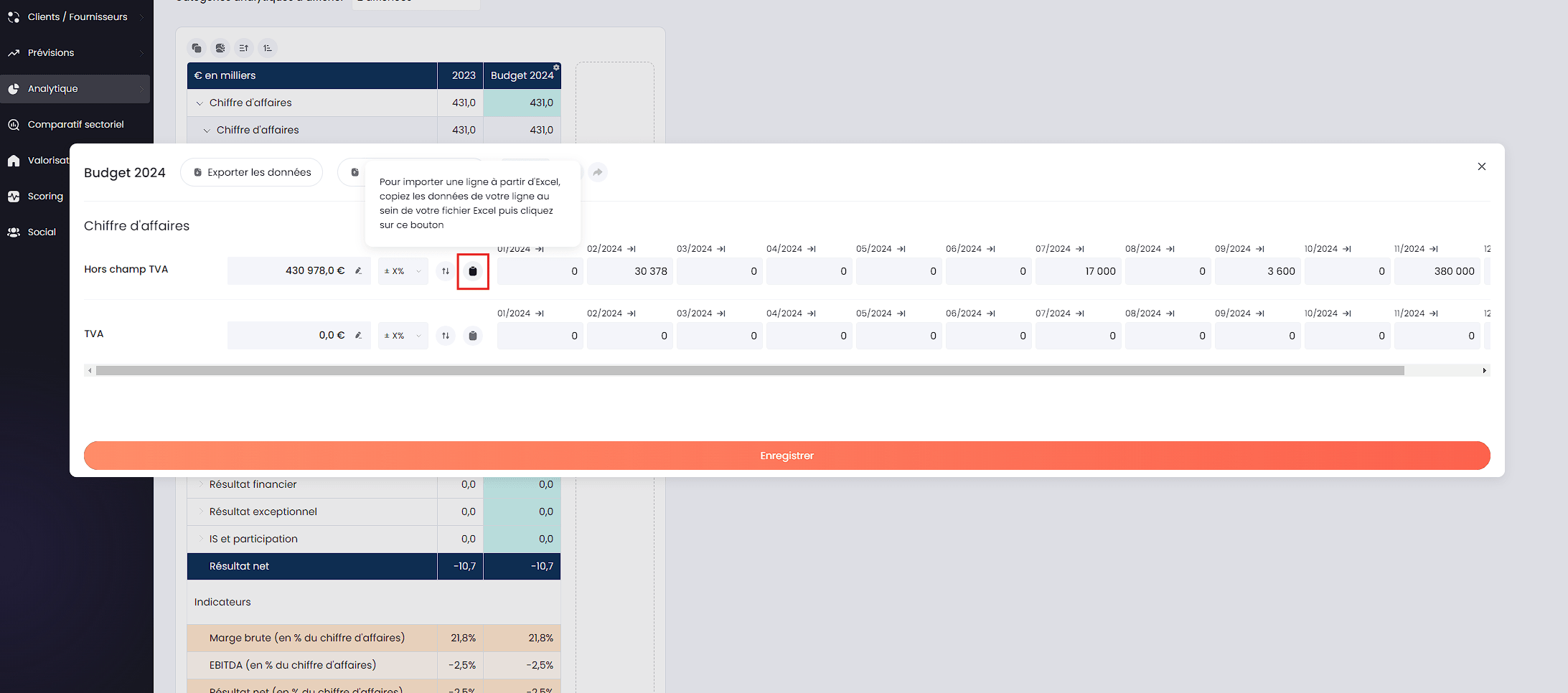This screenshot has width=1568, height=693.
Task: Collapse top-level Chiffre d'affaires row
Action: (x=199, y=103)
